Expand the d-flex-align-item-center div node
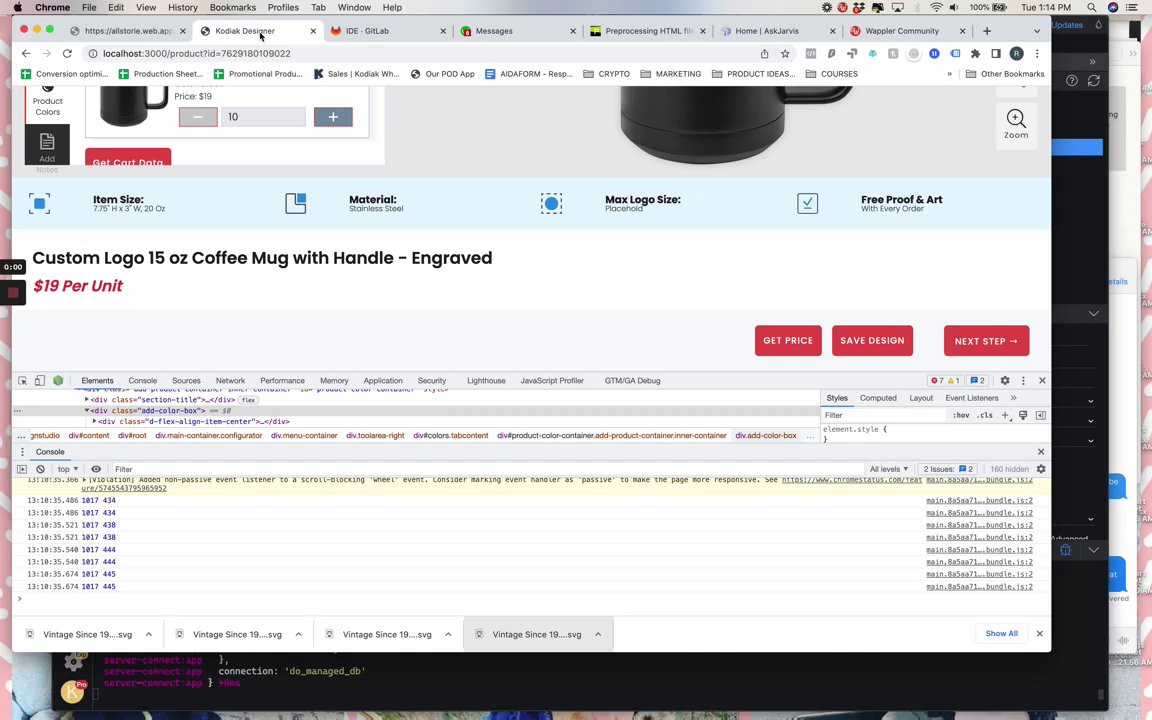This screenshot has width=1152, height=720. [94, 422]
